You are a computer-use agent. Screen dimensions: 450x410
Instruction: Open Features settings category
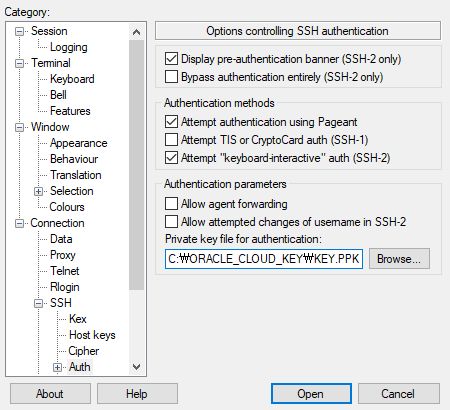(x=70, y=111)
